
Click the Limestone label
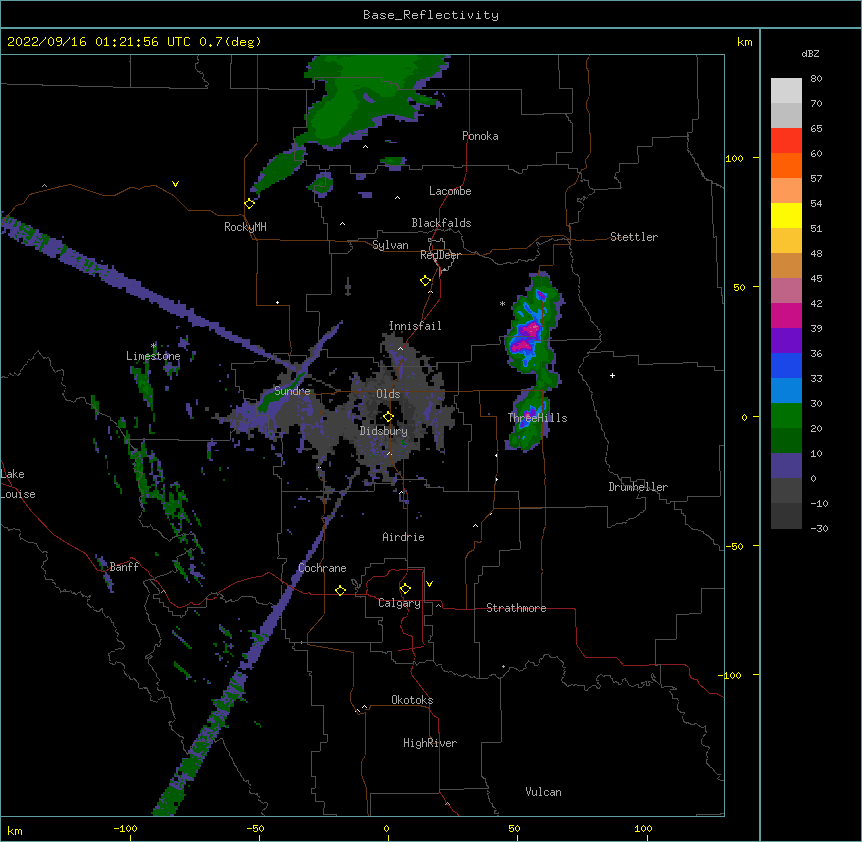pos(153,356)
